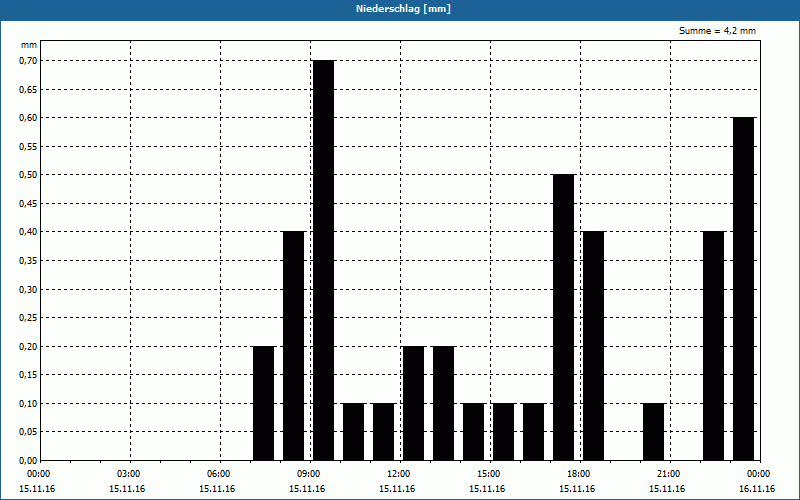The image size is (800, 500).
Task: Click the tallest bar reaching 0,70
Action: coord(323,260)
